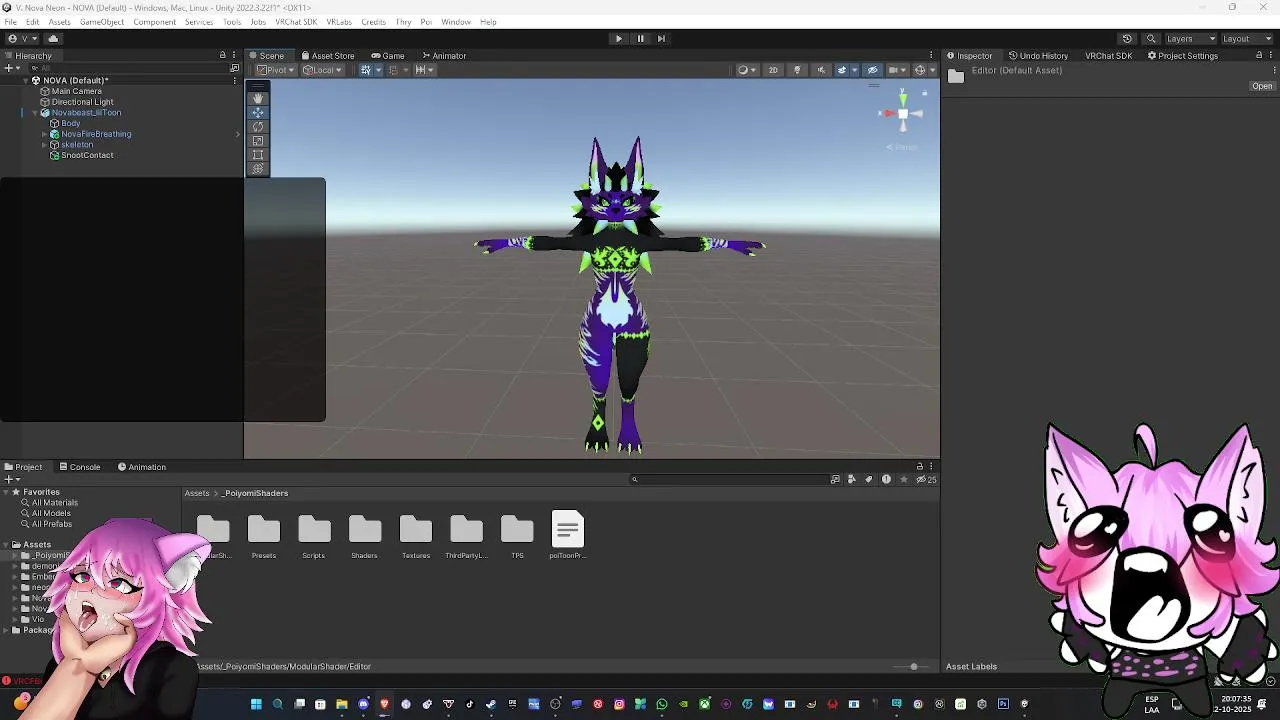Screen dimensions: 1280x720
Task: Open the Layout dropdown
Action: pos(1248,38)
